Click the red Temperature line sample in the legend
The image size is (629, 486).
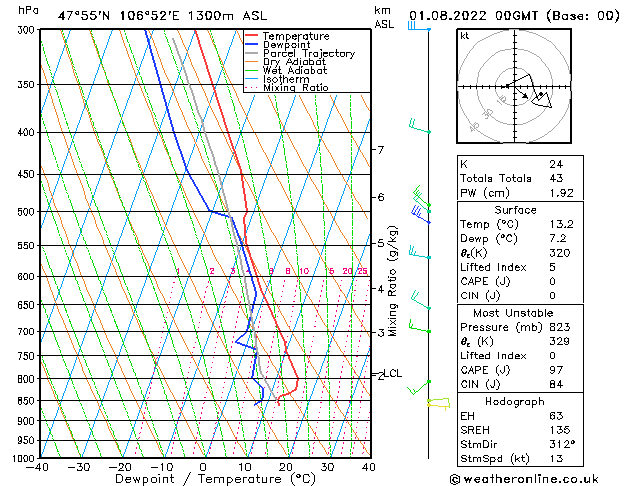coord(251,36)
